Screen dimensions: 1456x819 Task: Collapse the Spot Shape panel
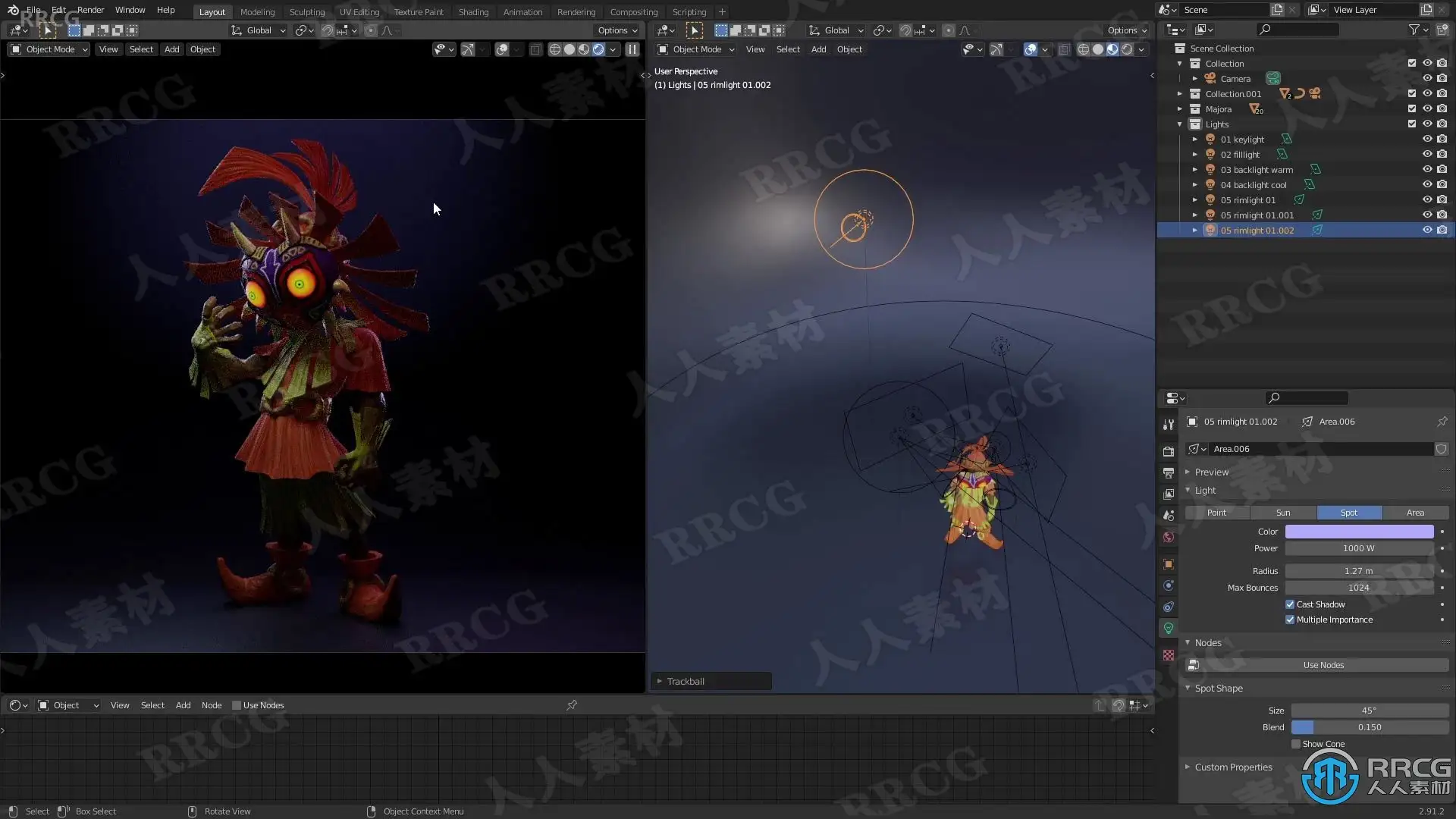coord(1219,688)
